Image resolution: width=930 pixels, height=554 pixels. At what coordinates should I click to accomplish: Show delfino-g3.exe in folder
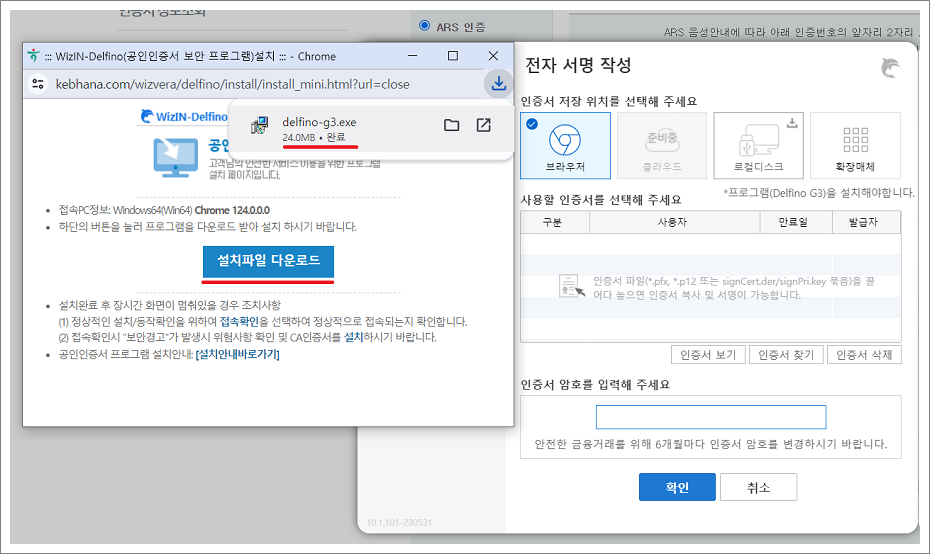tap(451, 125)
